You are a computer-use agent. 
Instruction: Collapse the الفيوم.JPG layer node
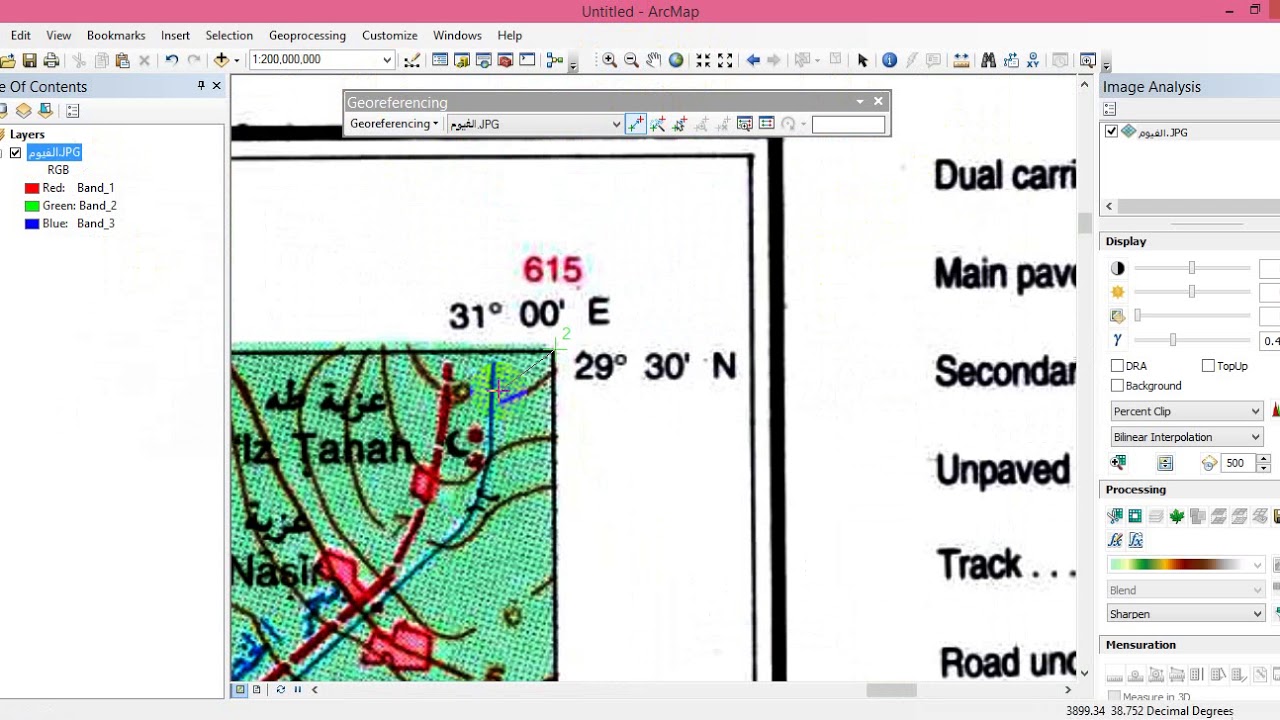coord(1,153)
